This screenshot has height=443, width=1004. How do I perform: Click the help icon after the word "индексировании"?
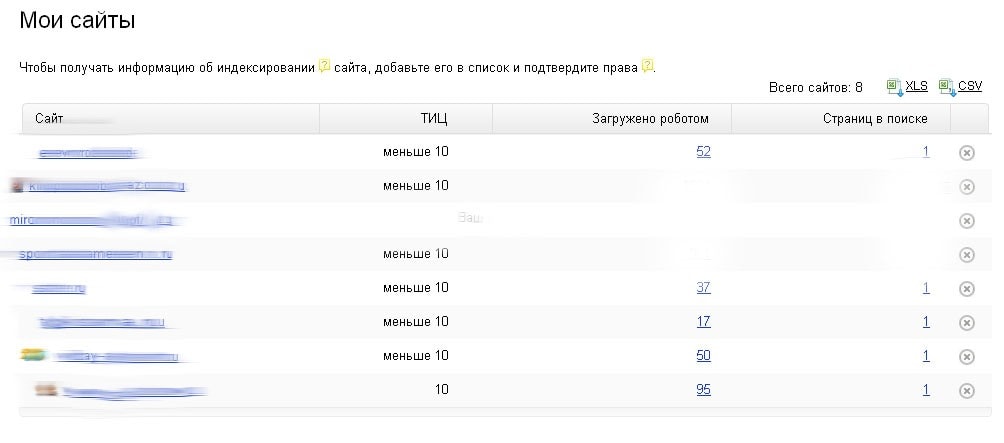(324, 67)
